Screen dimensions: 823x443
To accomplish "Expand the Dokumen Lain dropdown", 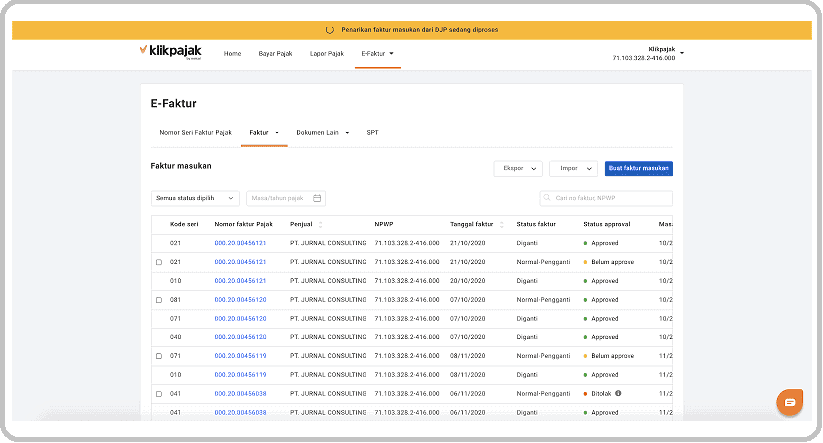I will coord(347,133).
